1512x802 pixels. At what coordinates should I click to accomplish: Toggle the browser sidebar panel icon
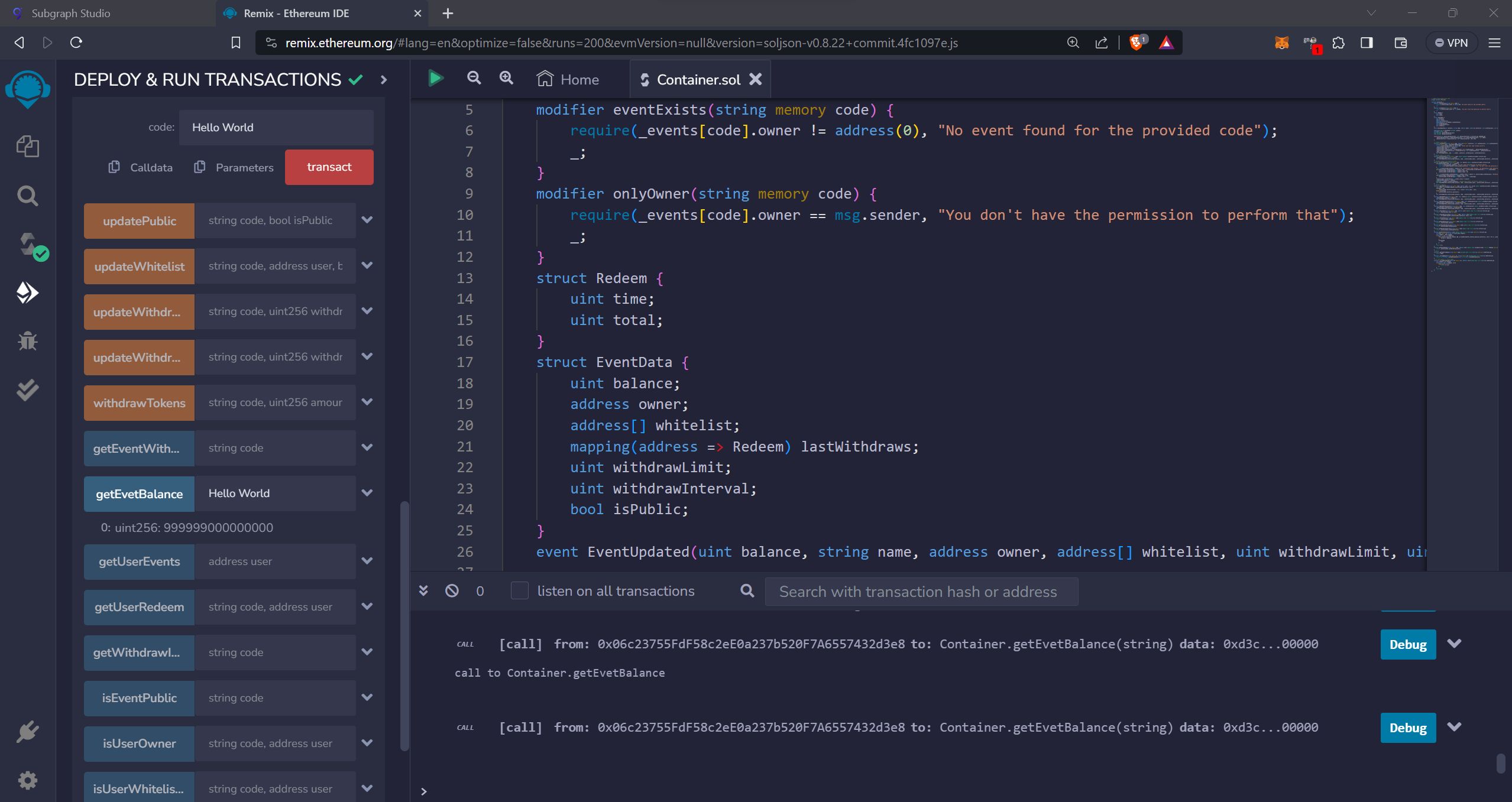[1367, 43]
